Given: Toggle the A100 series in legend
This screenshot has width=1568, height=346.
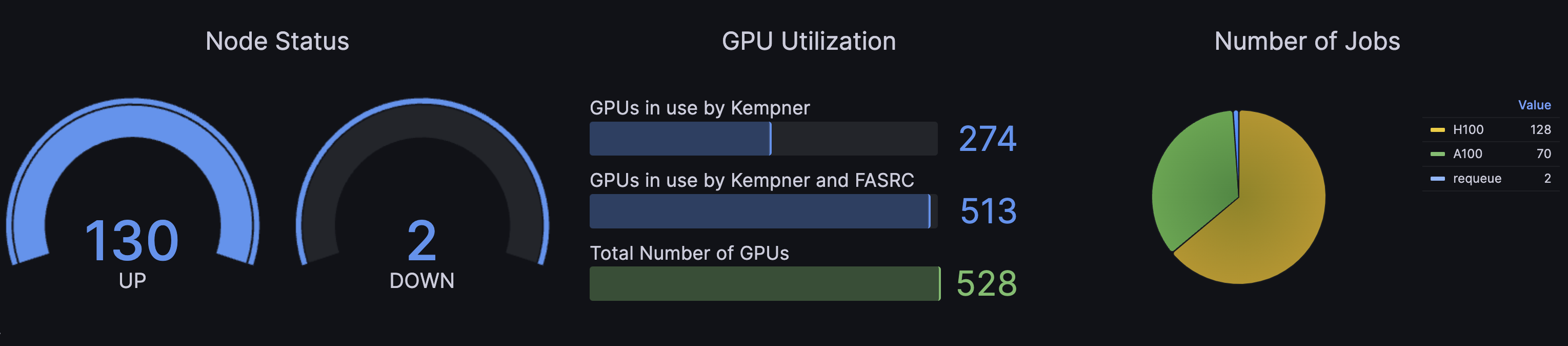Looking at the screenshot, I should point(1467,154).
